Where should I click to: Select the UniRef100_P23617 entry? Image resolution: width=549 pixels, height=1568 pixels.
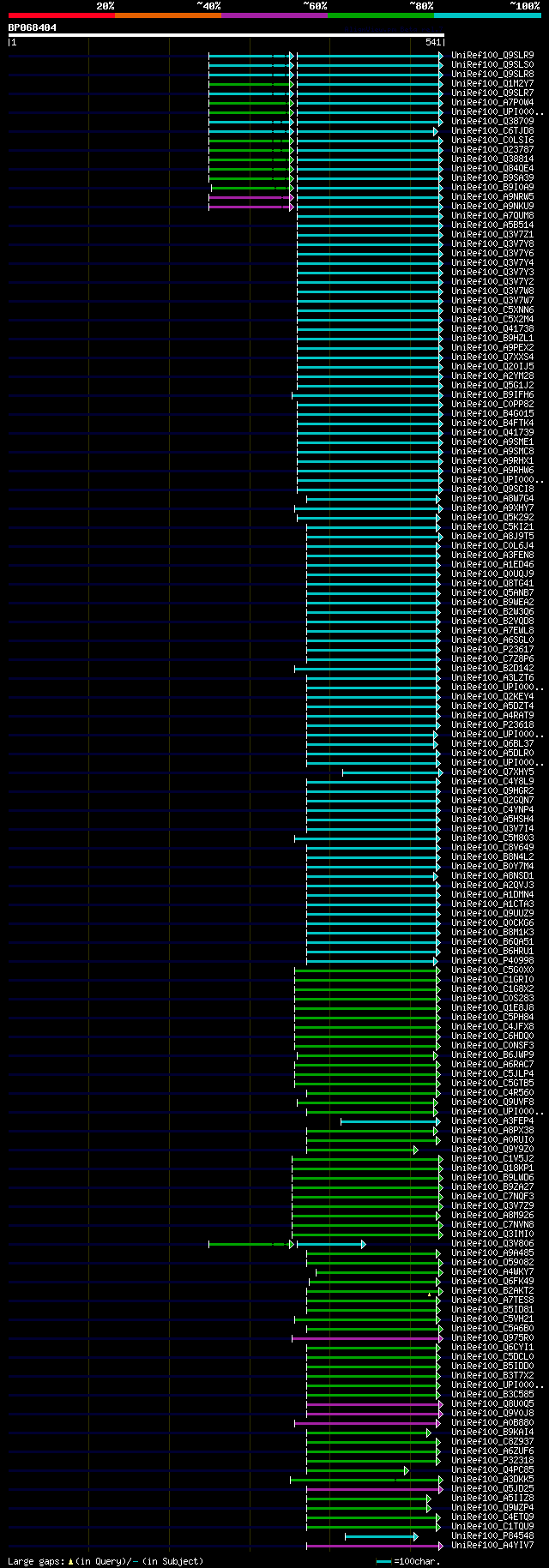(492, 650)
